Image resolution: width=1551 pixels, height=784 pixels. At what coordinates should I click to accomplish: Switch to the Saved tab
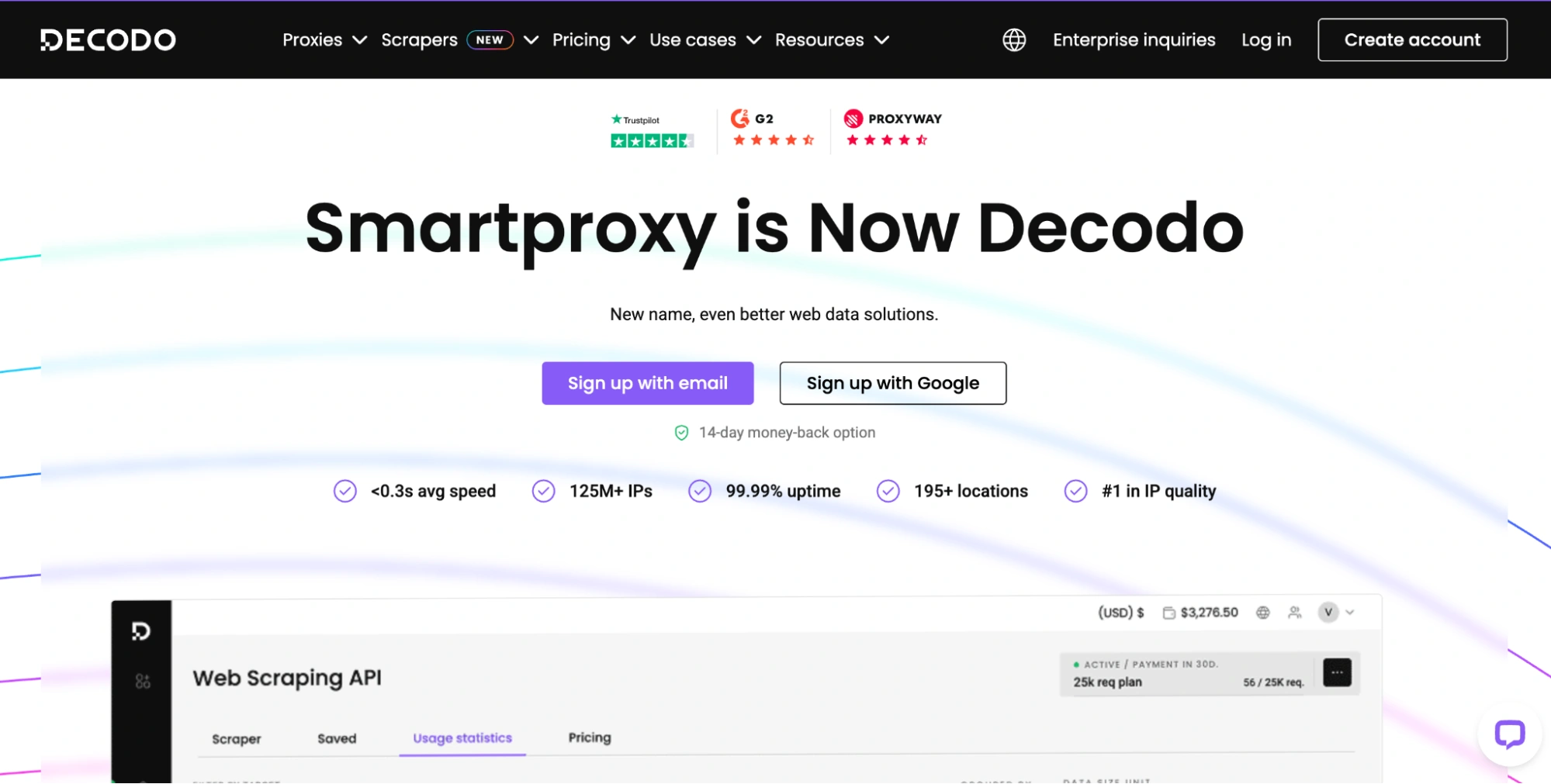(337, 738)
